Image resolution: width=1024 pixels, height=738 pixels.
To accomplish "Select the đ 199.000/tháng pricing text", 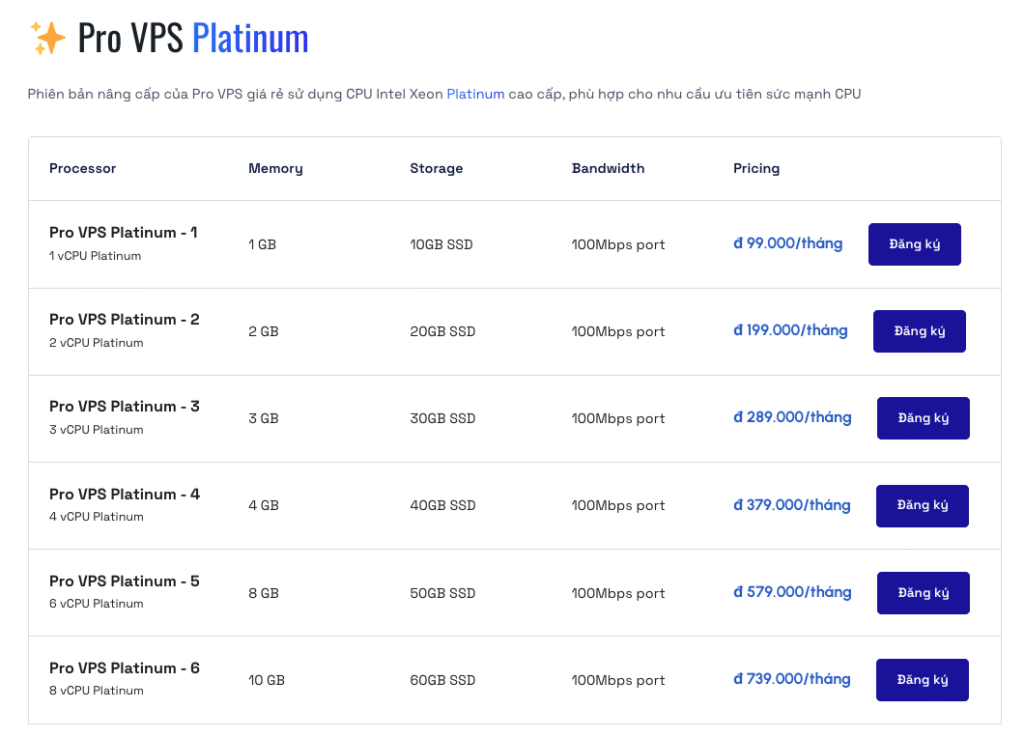I will click(790, 331).
